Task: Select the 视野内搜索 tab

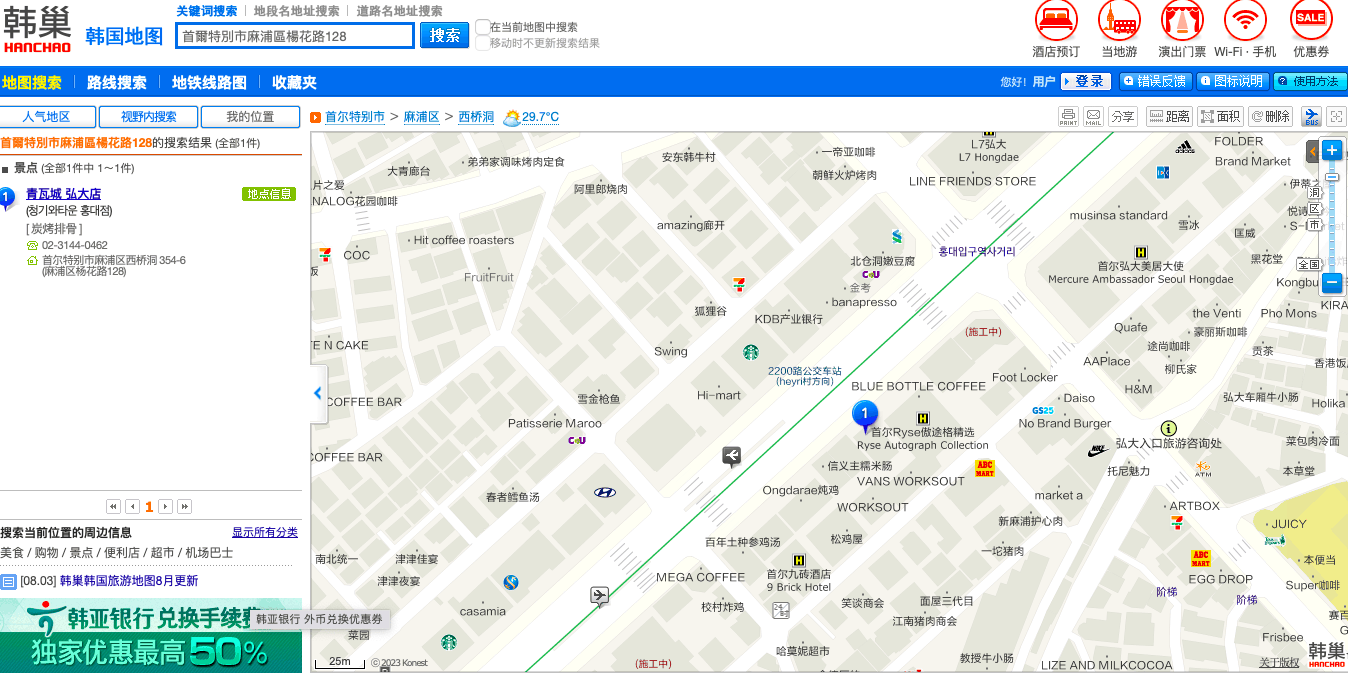Action: point(146,116)
